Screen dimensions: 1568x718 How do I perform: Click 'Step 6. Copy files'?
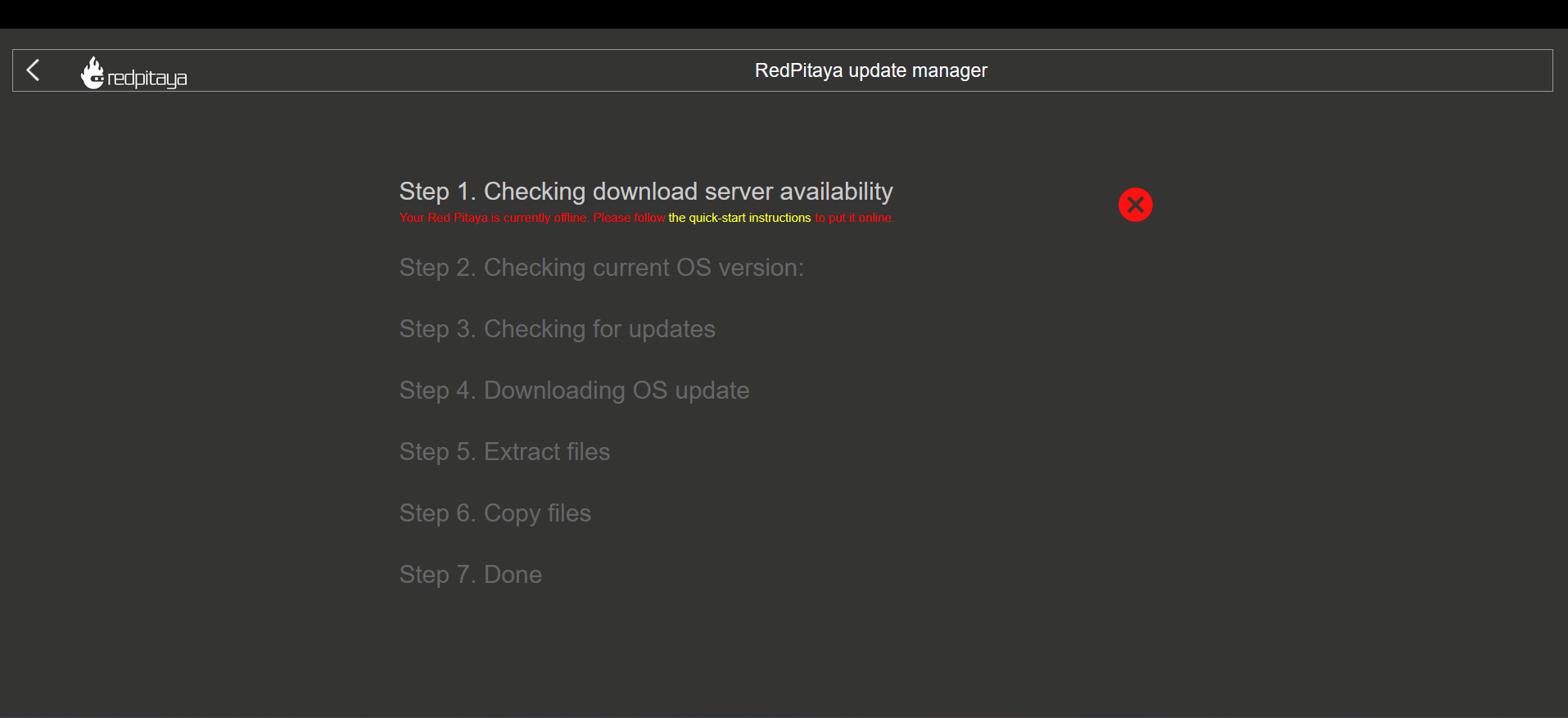(495, 513)
